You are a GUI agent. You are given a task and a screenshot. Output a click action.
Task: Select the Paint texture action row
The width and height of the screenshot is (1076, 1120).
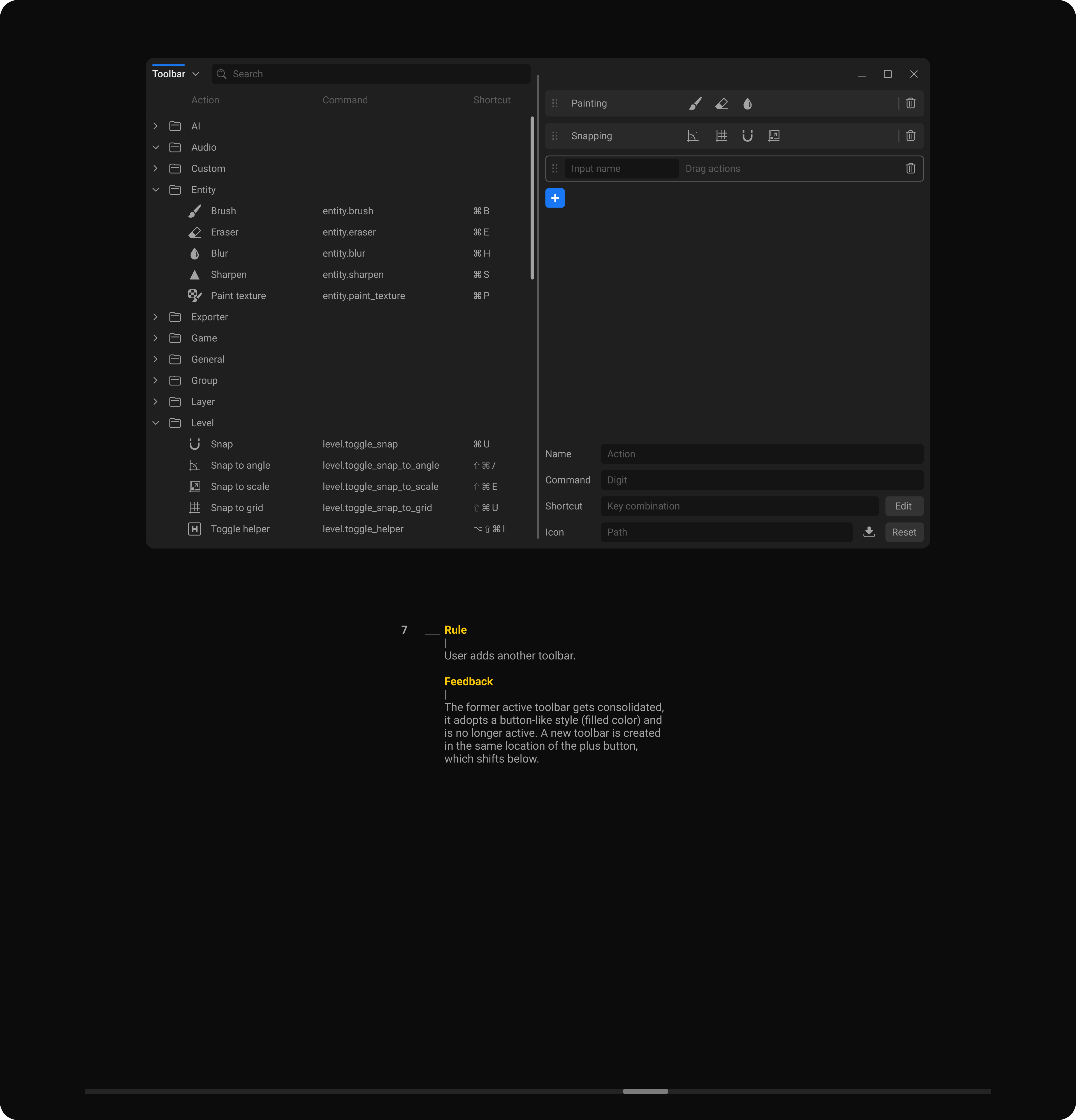(238, 296)
